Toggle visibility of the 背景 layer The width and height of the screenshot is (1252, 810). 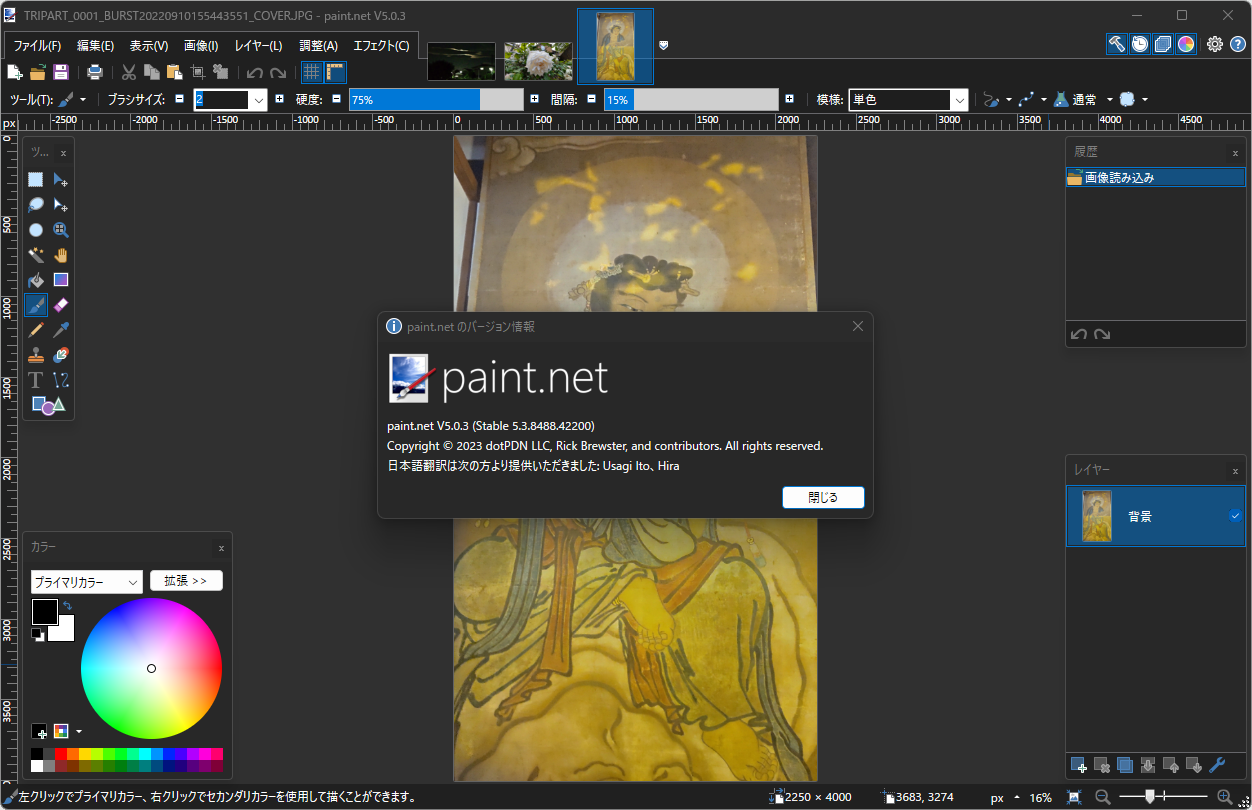pos(1234,516)
